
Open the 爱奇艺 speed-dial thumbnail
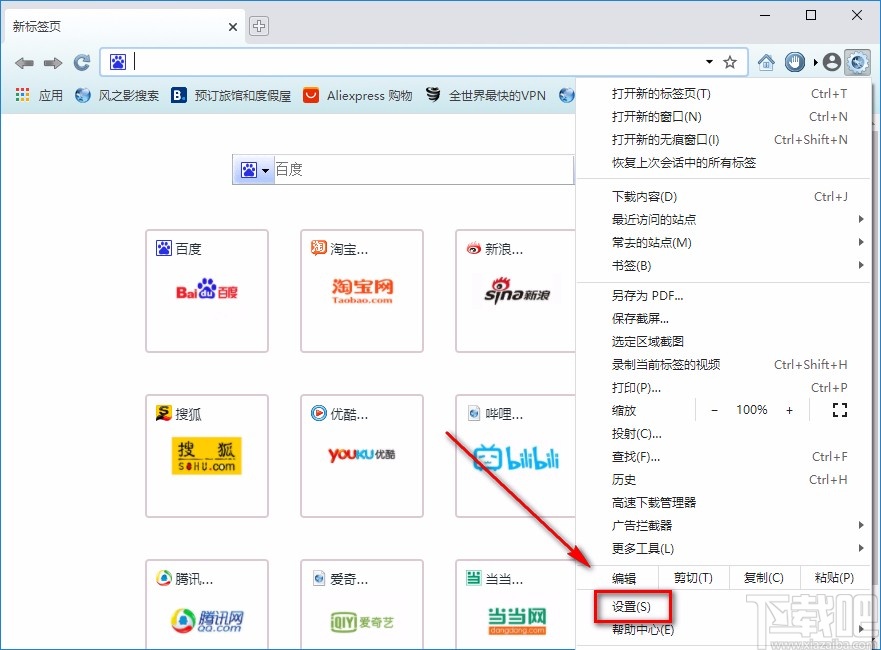362,604
